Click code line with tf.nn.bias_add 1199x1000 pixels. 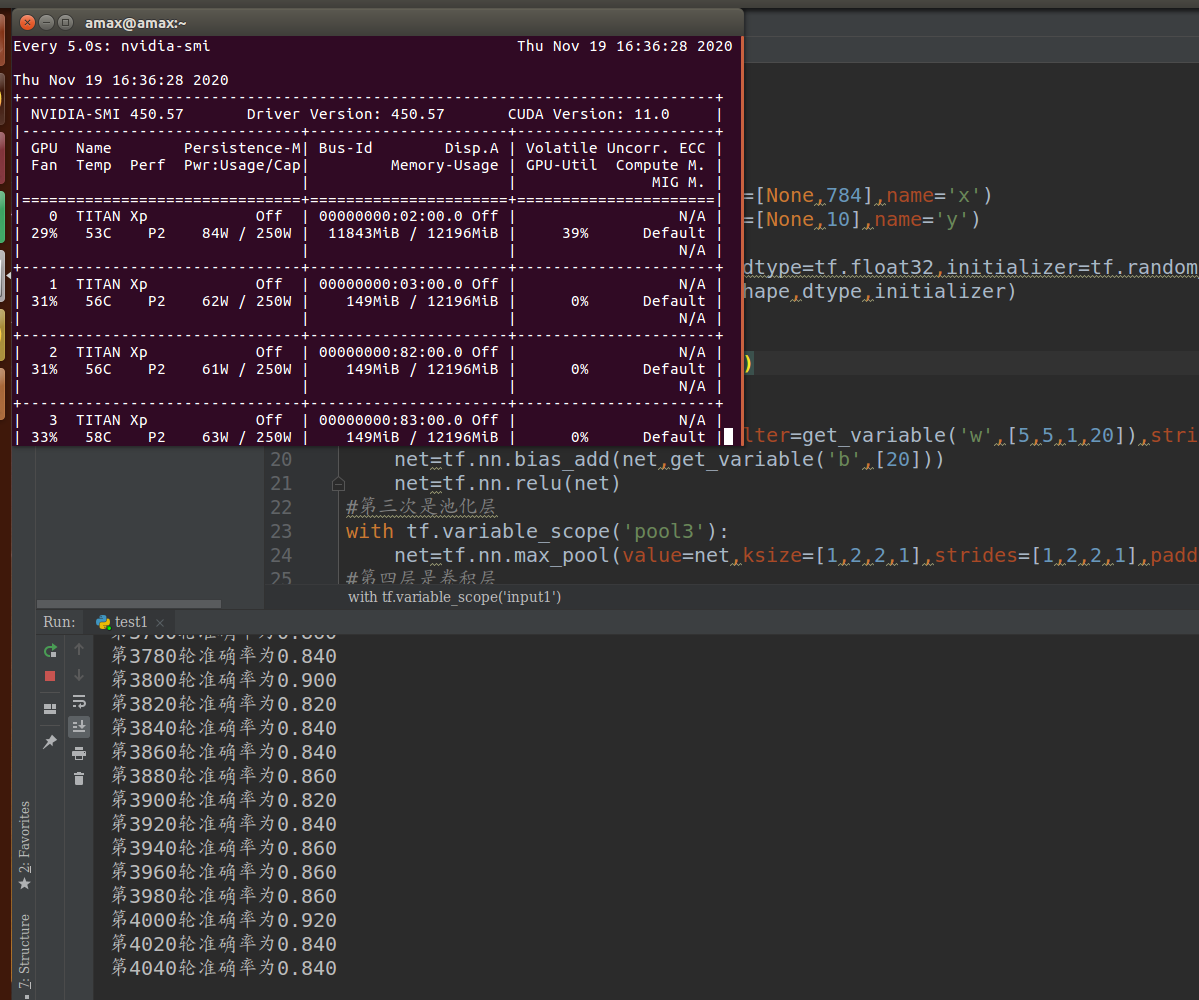point(669,459)
